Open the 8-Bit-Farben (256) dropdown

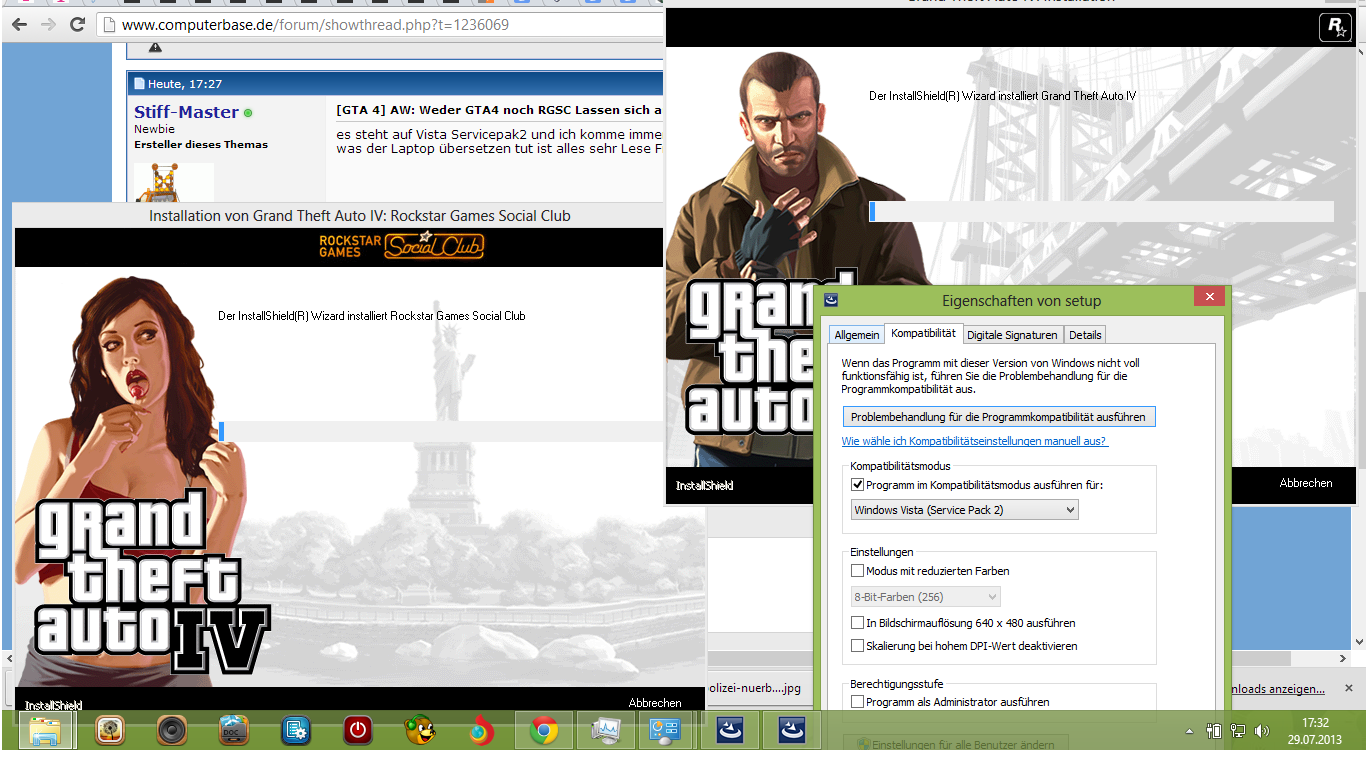925,597
